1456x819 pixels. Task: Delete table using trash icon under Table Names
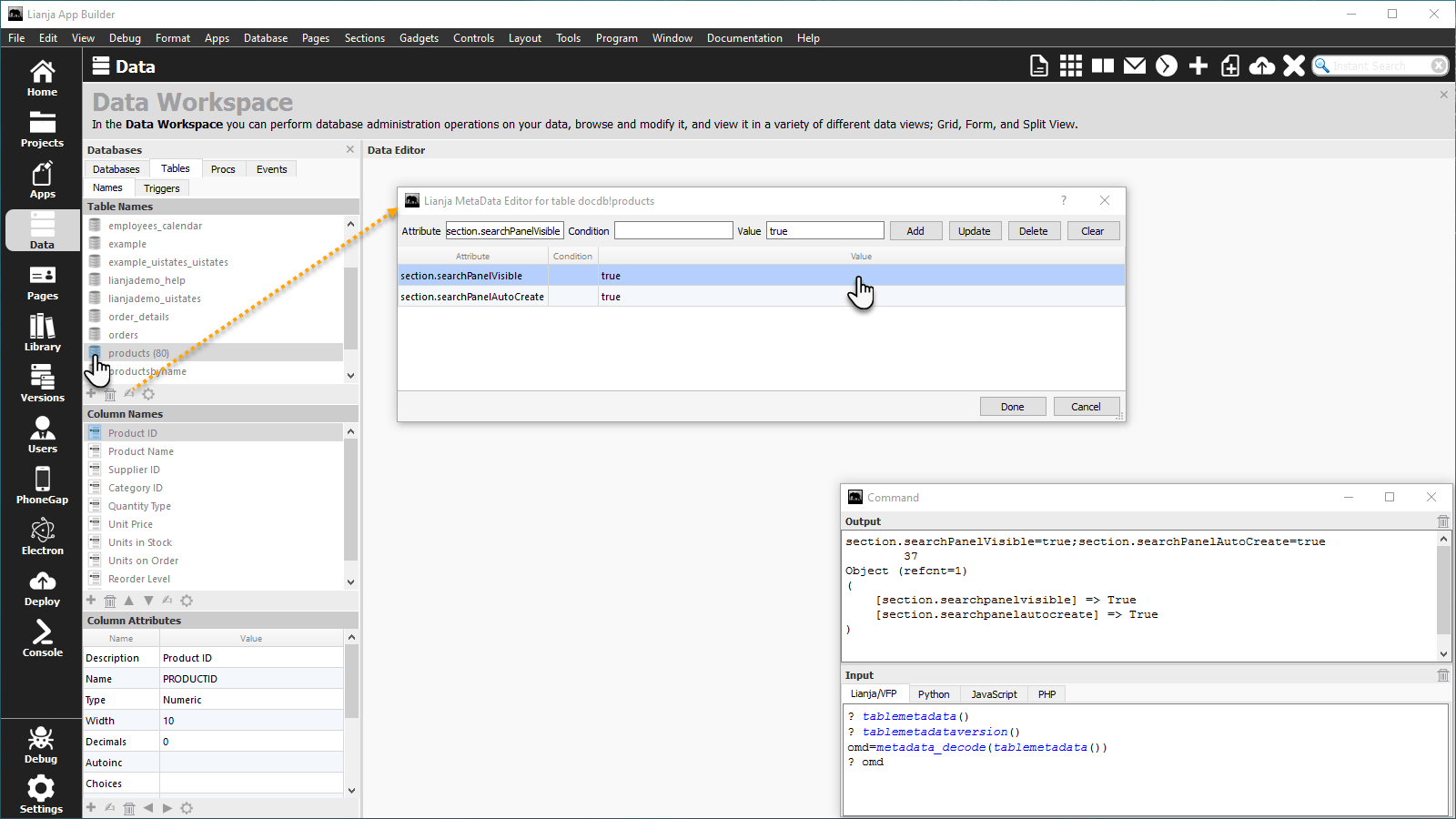pos(110,394)
